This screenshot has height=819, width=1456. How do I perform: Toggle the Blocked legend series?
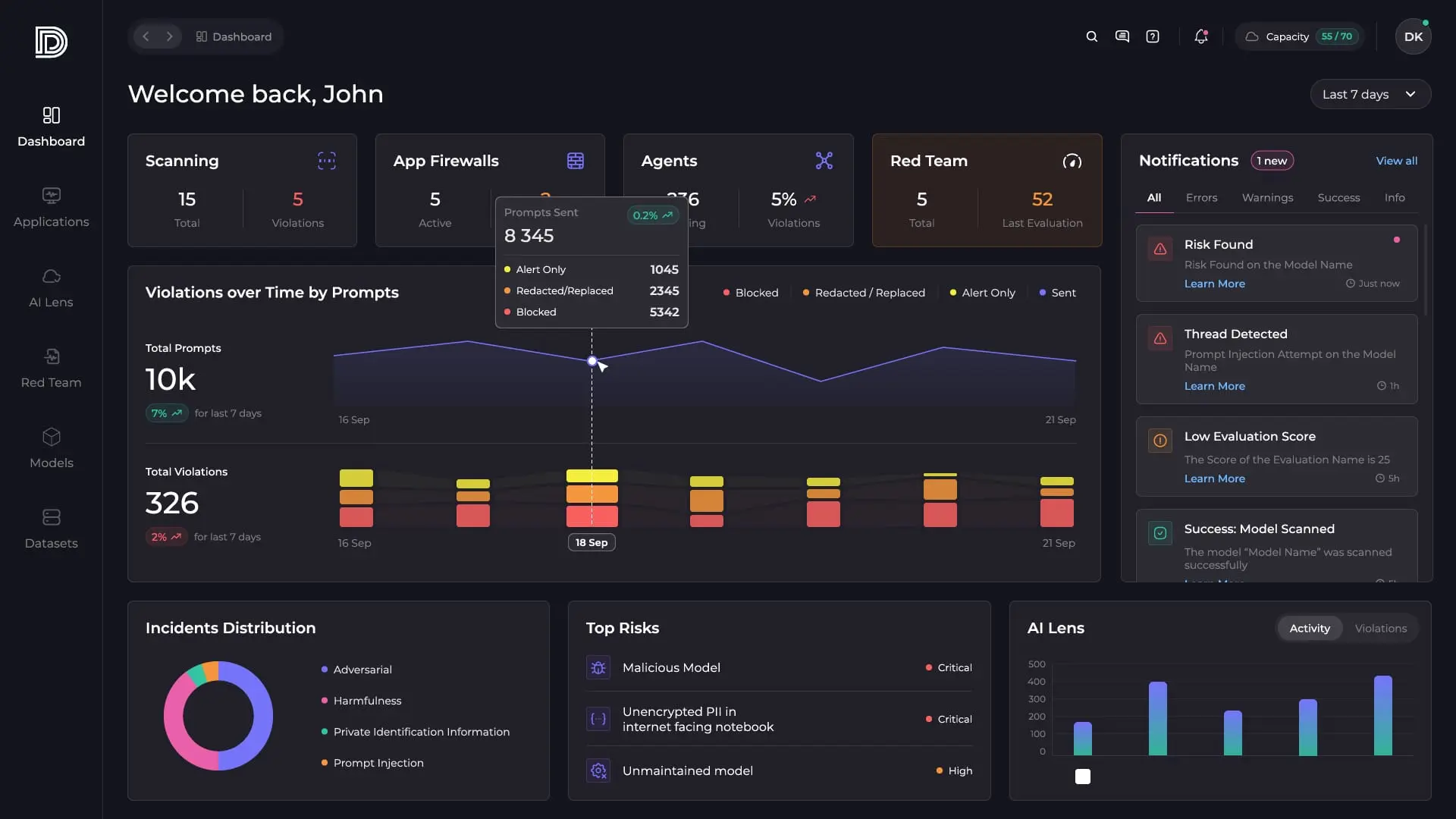point(750,293)
